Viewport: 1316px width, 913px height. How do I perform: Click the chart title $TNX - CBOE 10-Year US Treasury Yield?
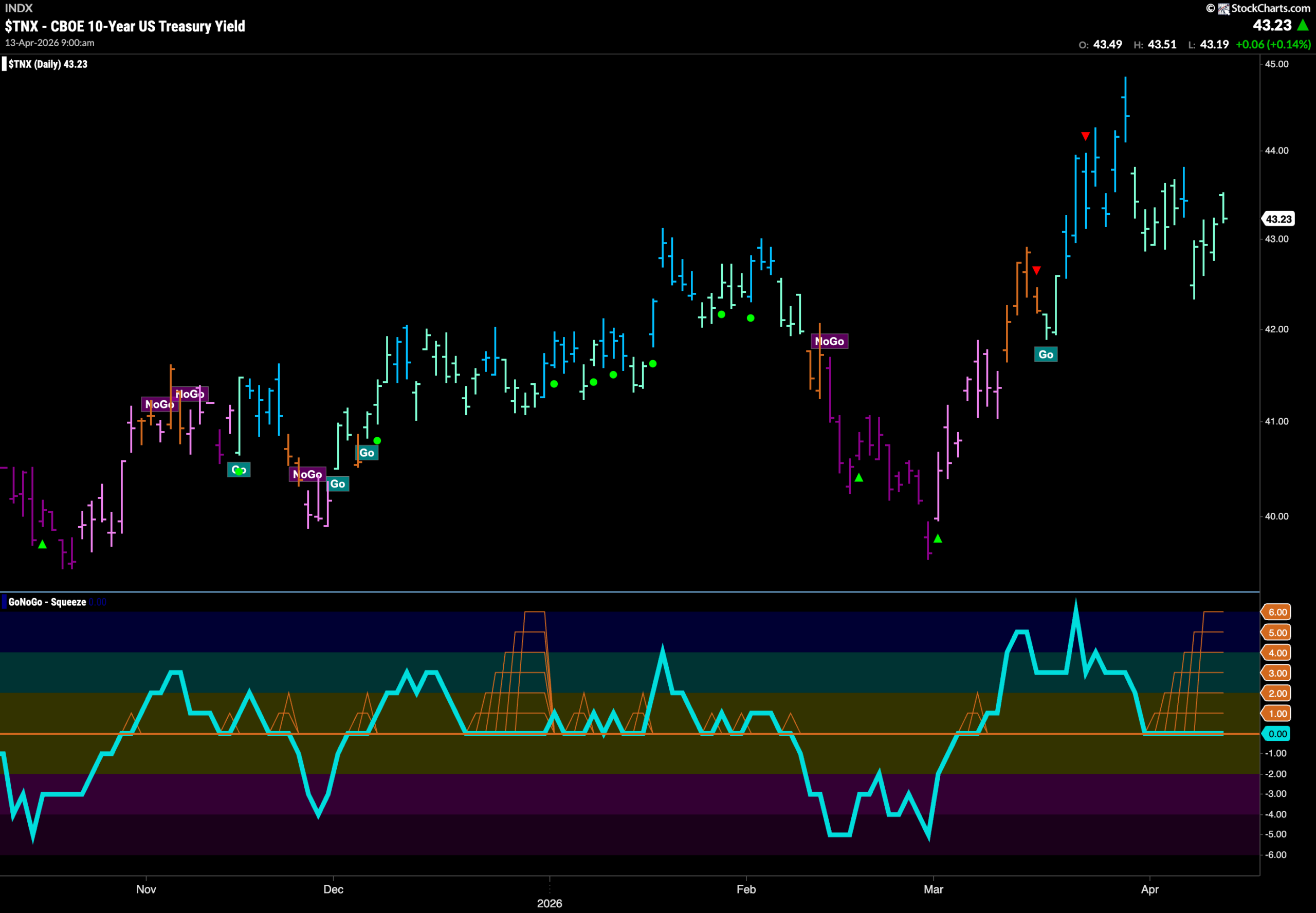pyautogui.click(x=125, y=26)
